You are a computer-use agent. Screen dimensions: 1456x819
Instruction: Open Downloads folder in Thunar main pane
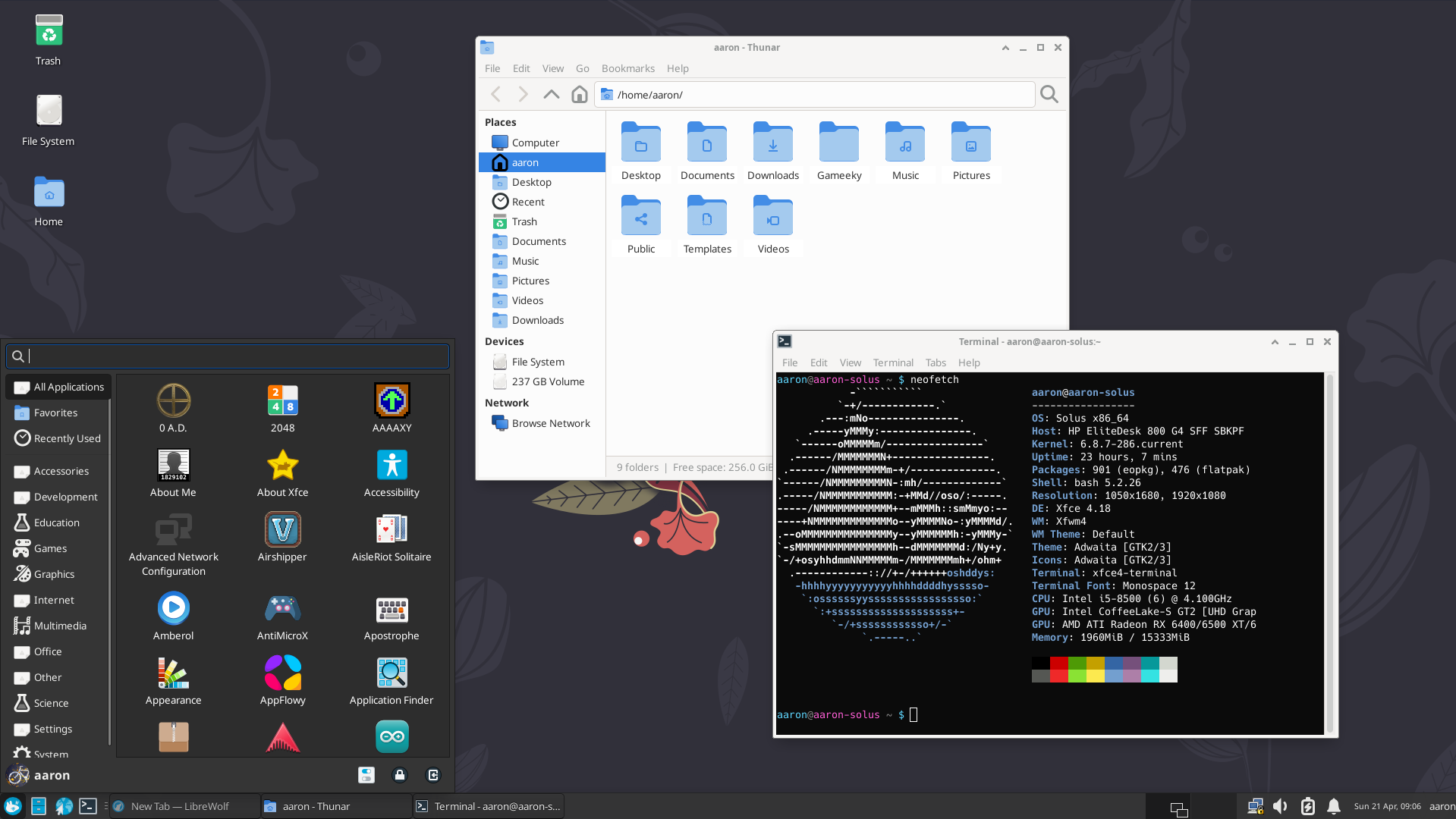tap(773, 152)
